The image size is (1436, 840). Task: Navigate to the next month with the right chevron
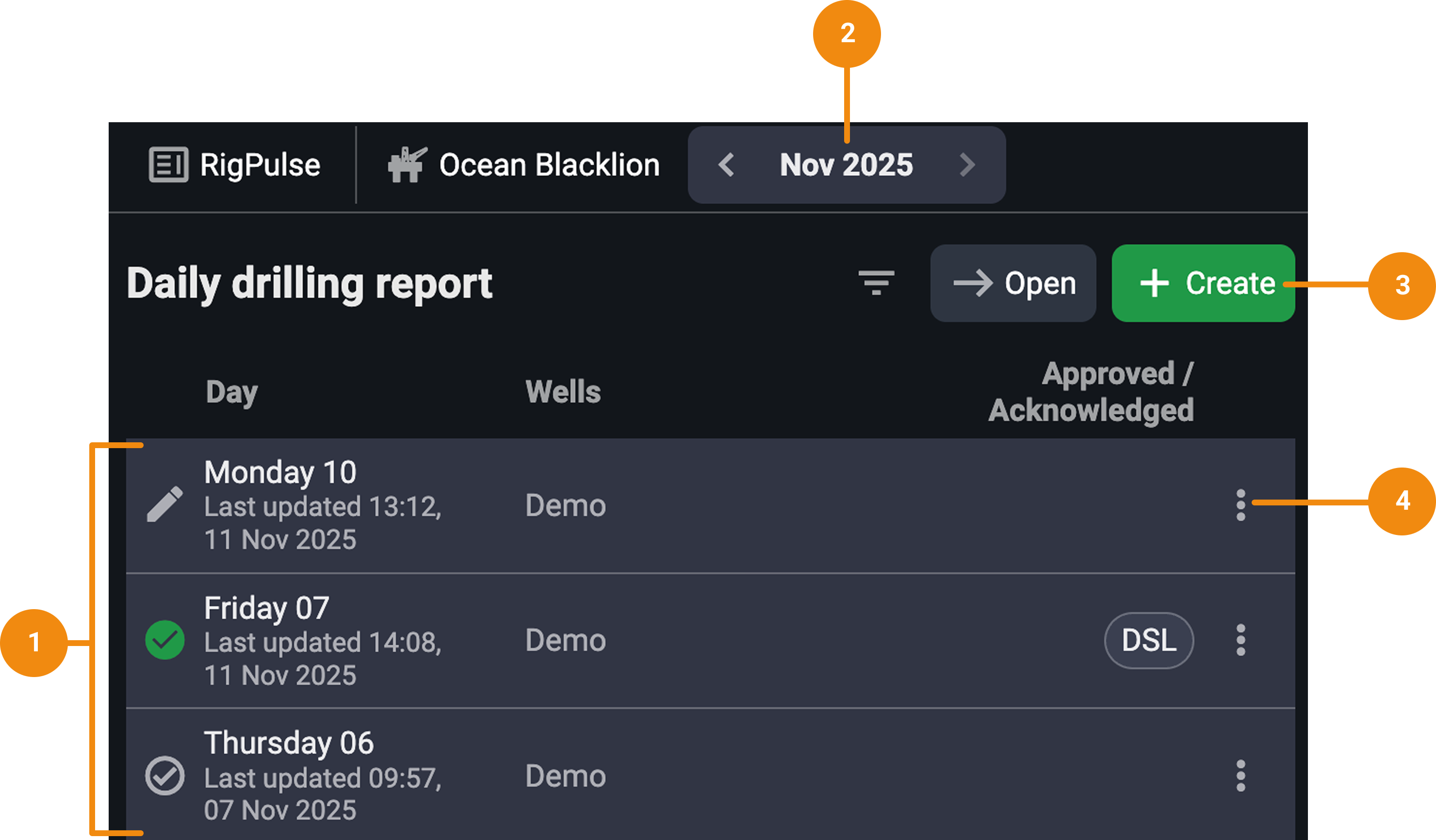pyautogui.click(x=966, y=164)
